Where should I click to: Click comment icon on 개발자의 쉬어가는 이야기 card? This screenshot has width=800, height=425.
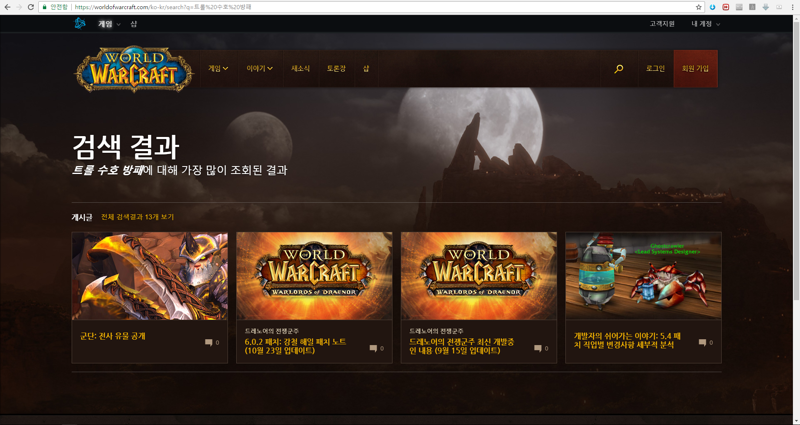[702, 342]
